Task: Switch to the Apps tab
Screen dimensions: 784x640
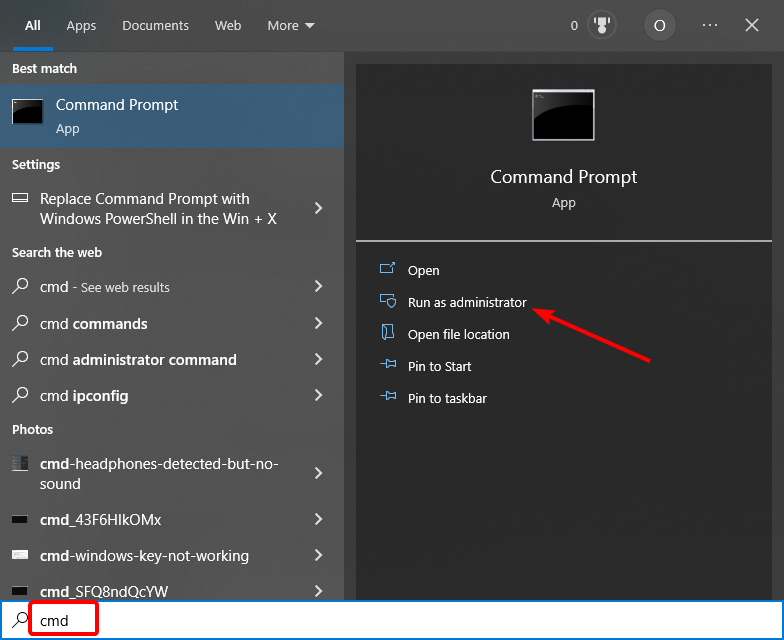Action: point(82,26)
